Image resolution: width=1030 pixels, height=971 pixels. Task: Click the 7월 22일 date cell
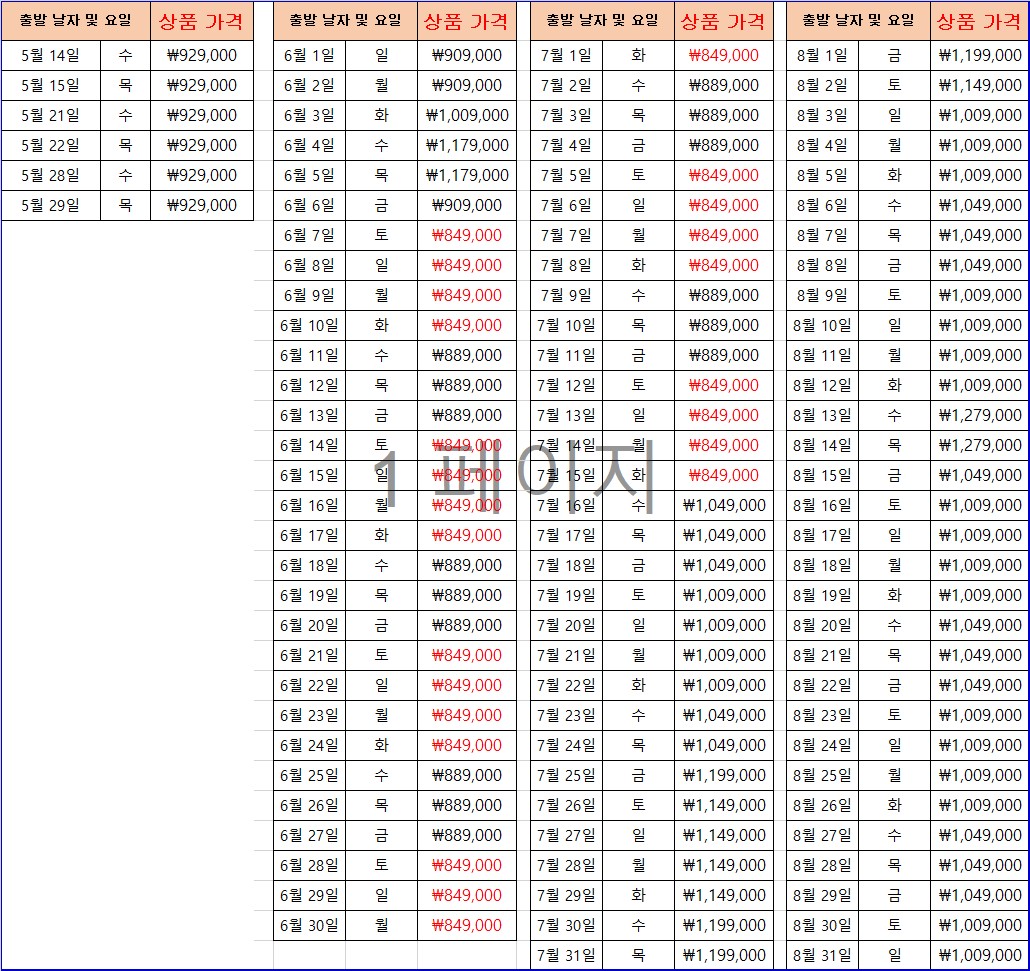click(x=566, y=685)
